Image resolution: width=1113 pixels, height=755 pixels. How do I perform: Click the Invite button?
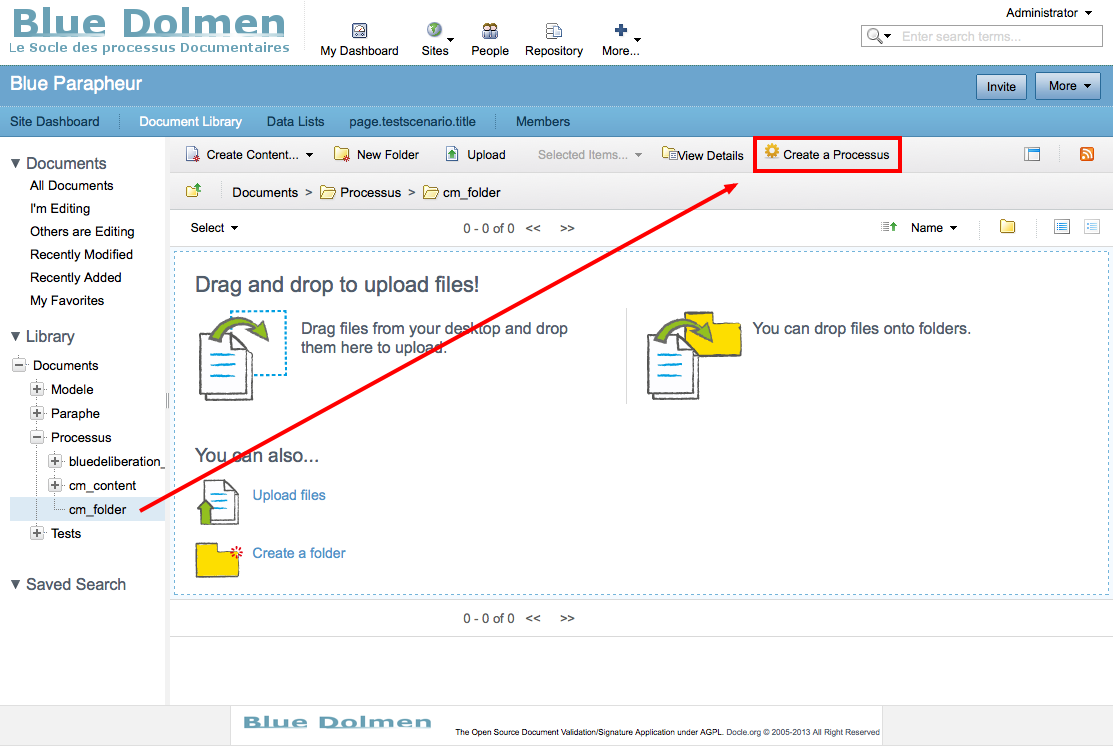[1001, 87]
